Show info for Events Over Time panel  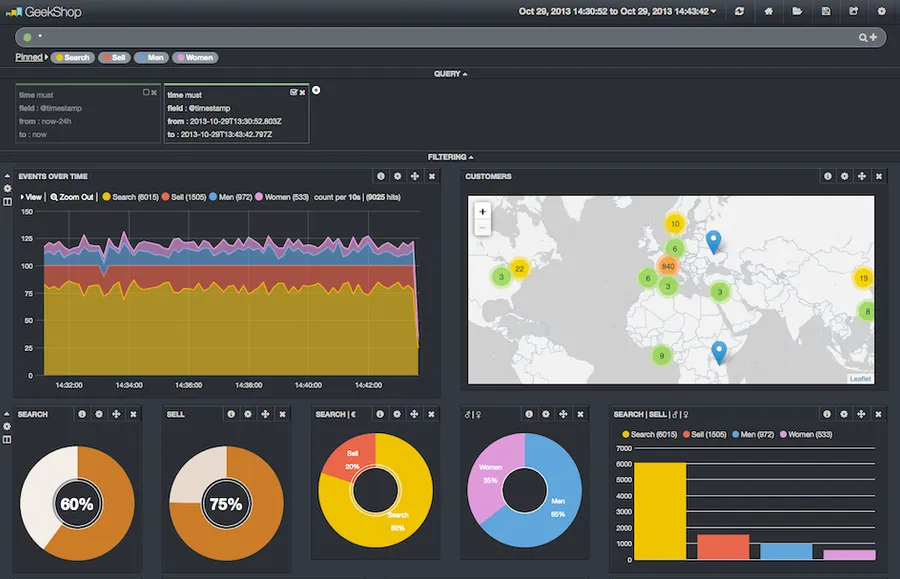click(x=381, y=176)
